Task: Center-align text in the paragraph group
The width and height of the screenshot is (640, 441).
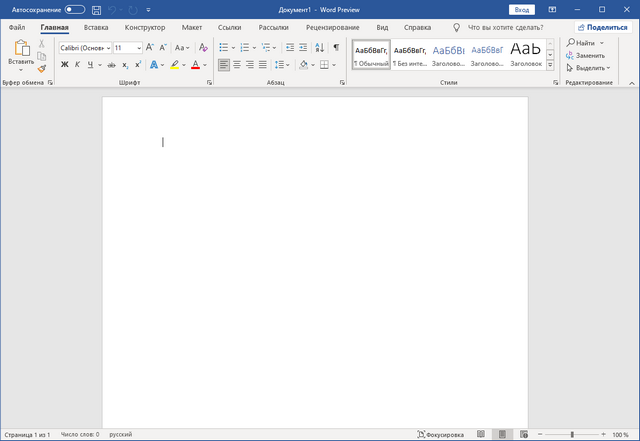Action: coord(237,65)
